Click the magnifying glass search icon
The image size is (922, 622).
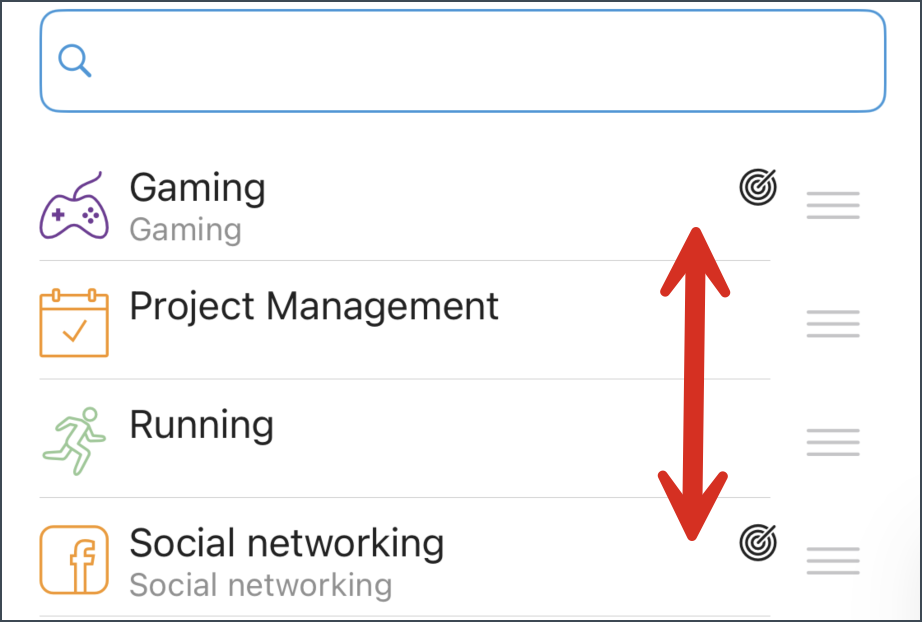[74, 61]
